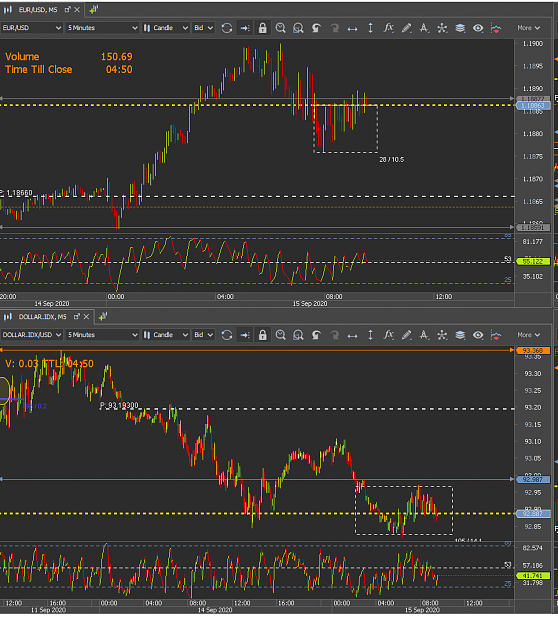Open Candle chart type dropdown on EUR/USD chart
Screen dimensions: 558x625
point(165,28)
